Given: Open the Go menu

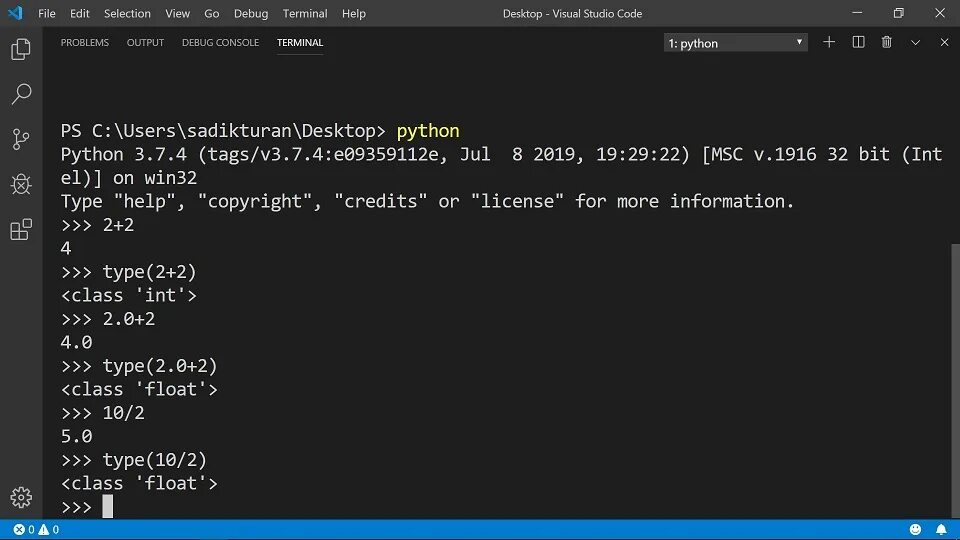Looking at the screenshot, I should coord(212,13).
